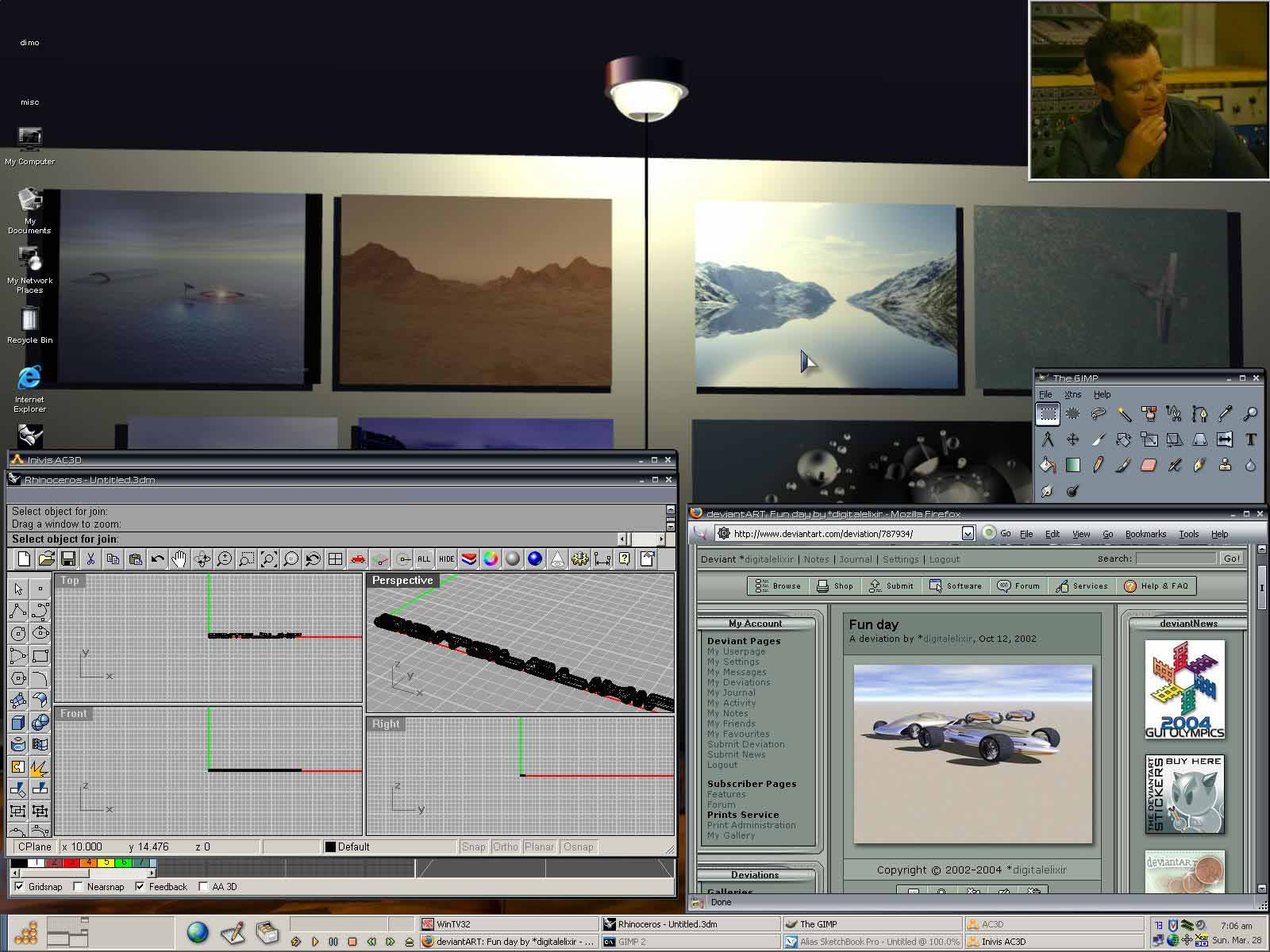This screenshot has width=1270, height=952.
Task: Open GIMP Help menu
Action: pos(1103,394)
